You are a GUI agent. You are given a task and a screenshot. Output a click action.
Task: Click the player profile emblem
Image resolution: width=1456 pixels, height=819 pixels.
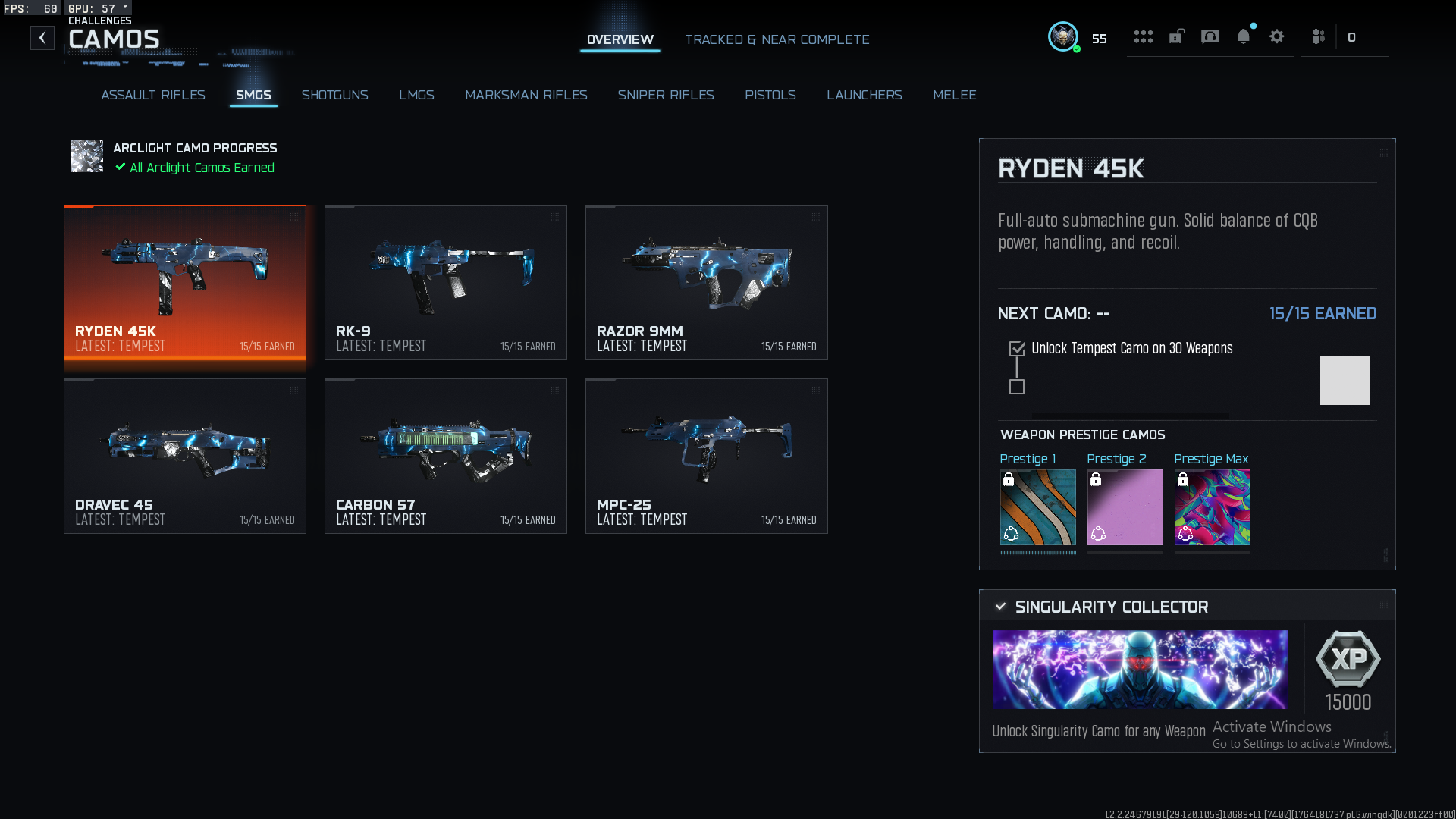tap(1063, 37)
